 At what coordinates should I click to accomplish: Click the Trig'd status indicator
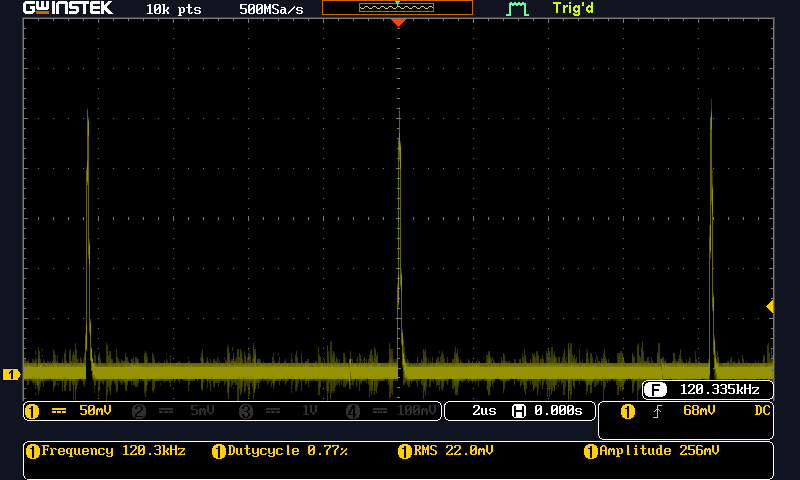(573, 8)
